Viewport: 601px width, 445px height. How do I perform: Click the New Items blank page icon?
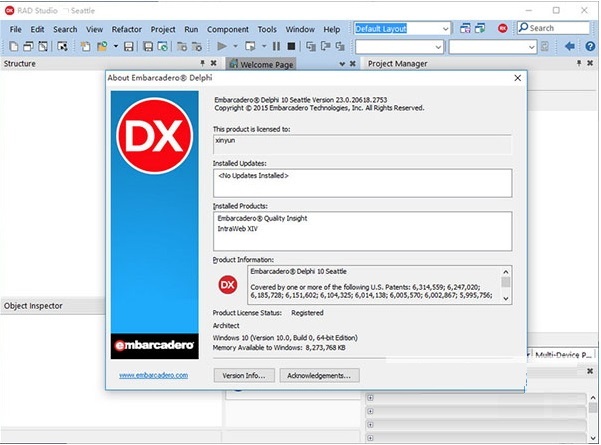click(x=13, y=46)
